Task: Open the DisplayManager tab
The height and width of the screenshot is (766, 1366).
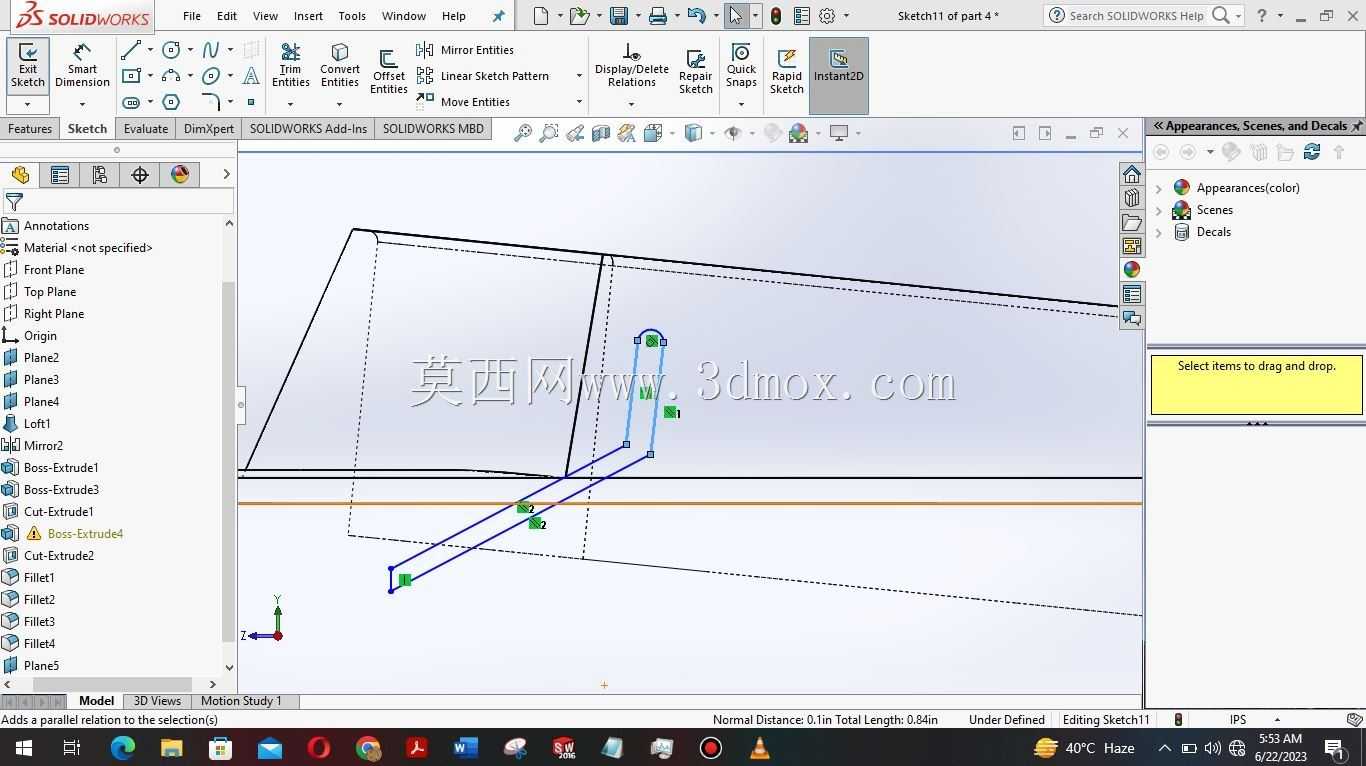Action: coord(180,175)
